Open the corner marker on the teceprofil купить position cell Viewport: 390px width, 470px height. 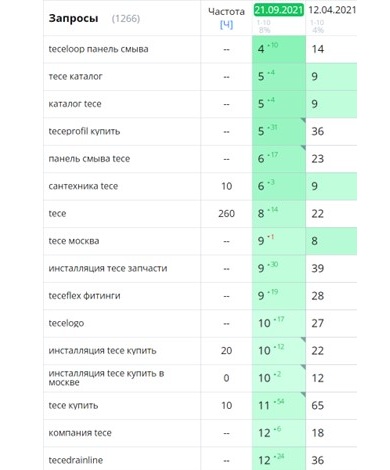pyautogui.click(x=303, y=120)
